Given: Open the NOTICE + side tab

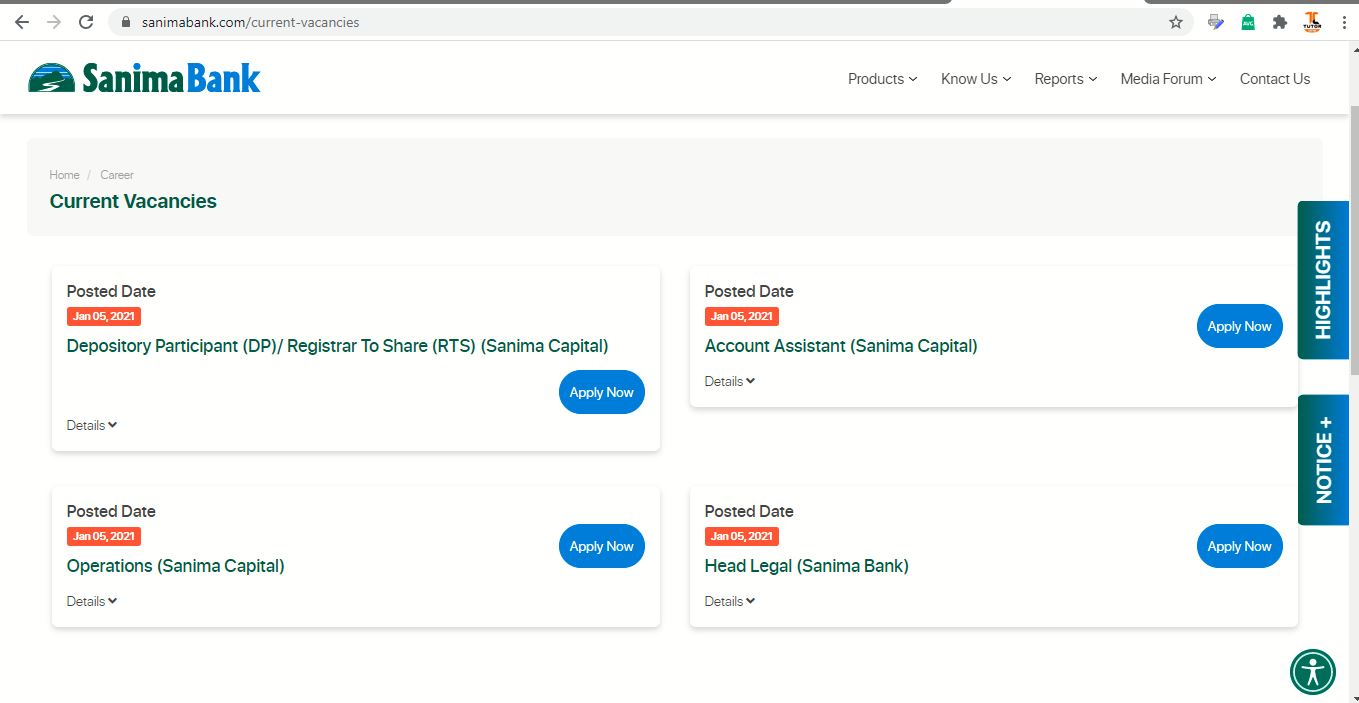Looking at the screenshot, I should [1323, 460].
